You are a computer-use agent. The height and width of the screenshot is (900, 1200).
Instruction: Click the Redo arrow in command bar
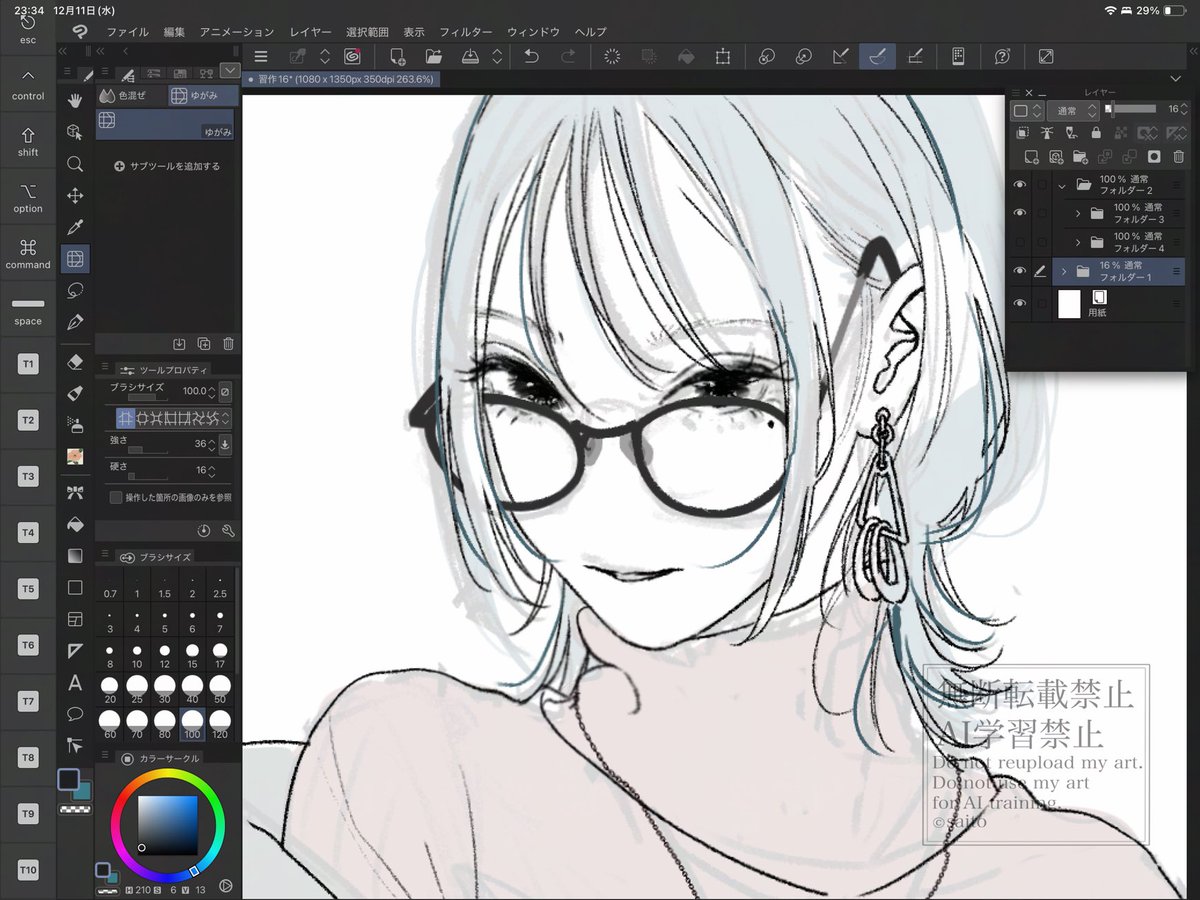click(567, 57)
